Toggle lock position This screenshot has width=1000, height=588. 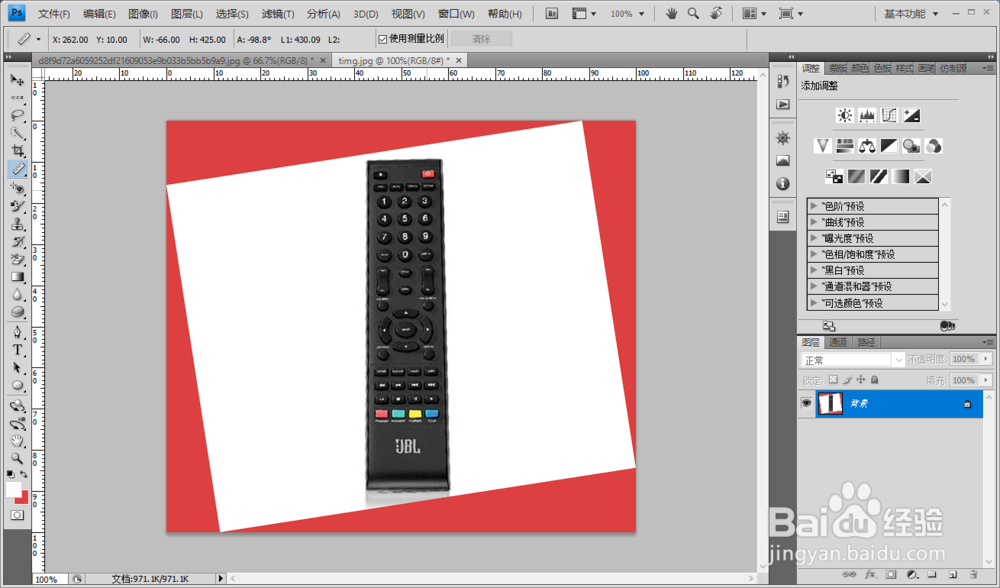coord(861,379)
